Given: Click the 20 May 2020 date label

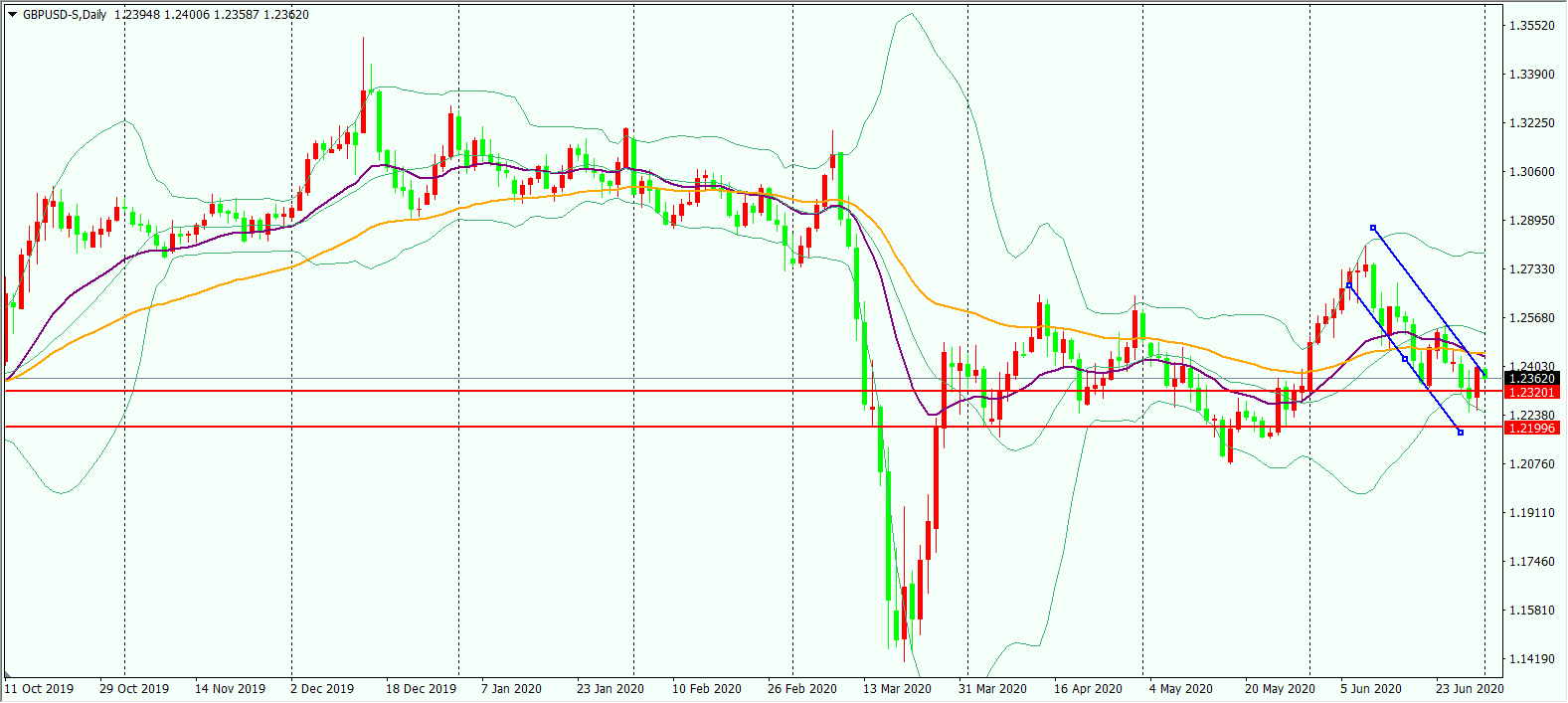Looking at the screenshot, I should point(1280,688).
